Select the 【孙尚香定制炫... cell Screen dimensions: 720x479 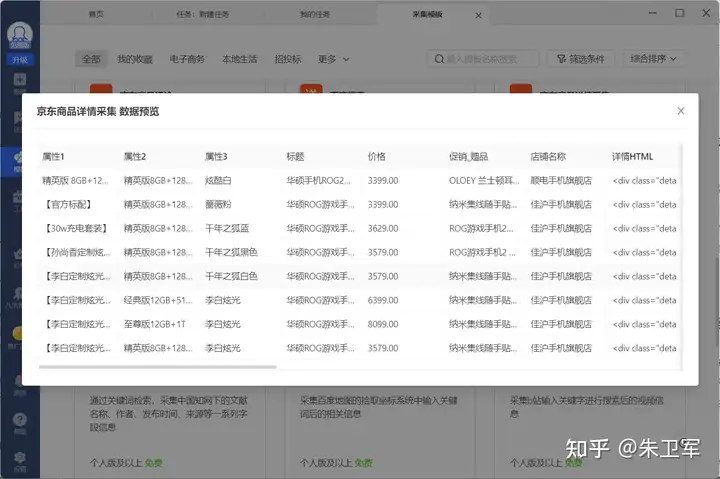[77, 252]
